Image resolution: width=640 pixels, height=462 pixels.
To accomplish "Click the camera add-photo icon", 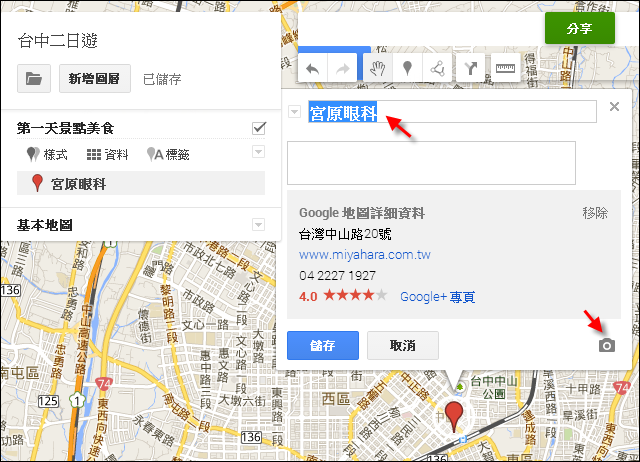I will pos(607,345).
